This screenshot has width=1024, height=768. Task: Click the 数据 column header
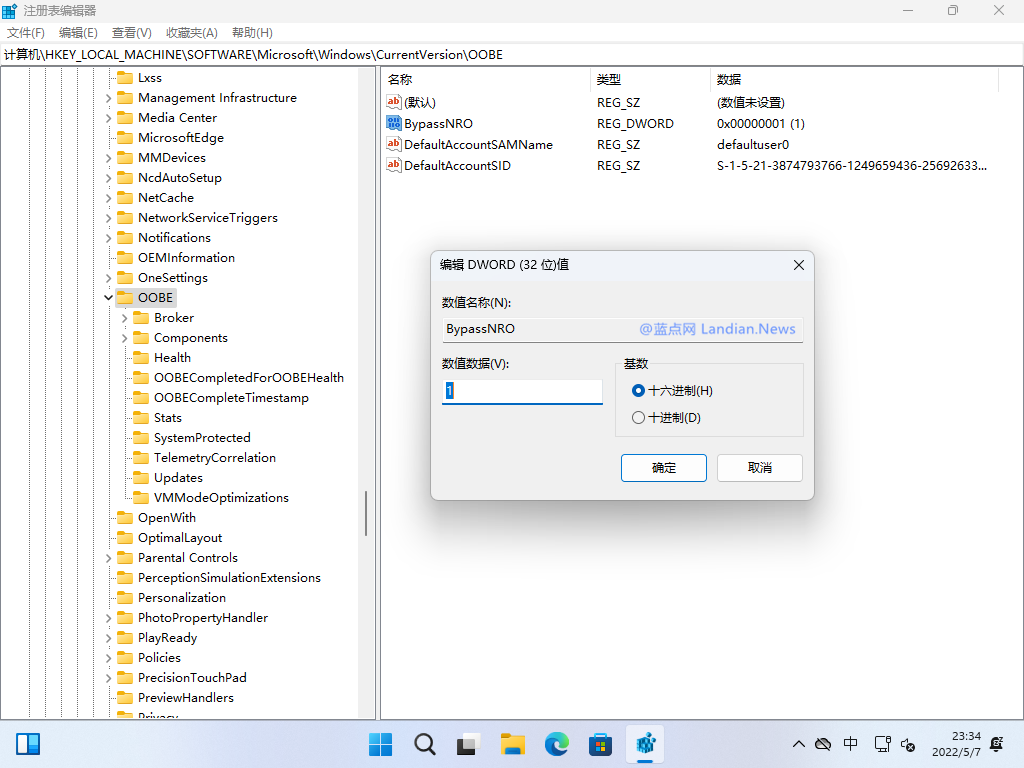click(x=854, y=80)
